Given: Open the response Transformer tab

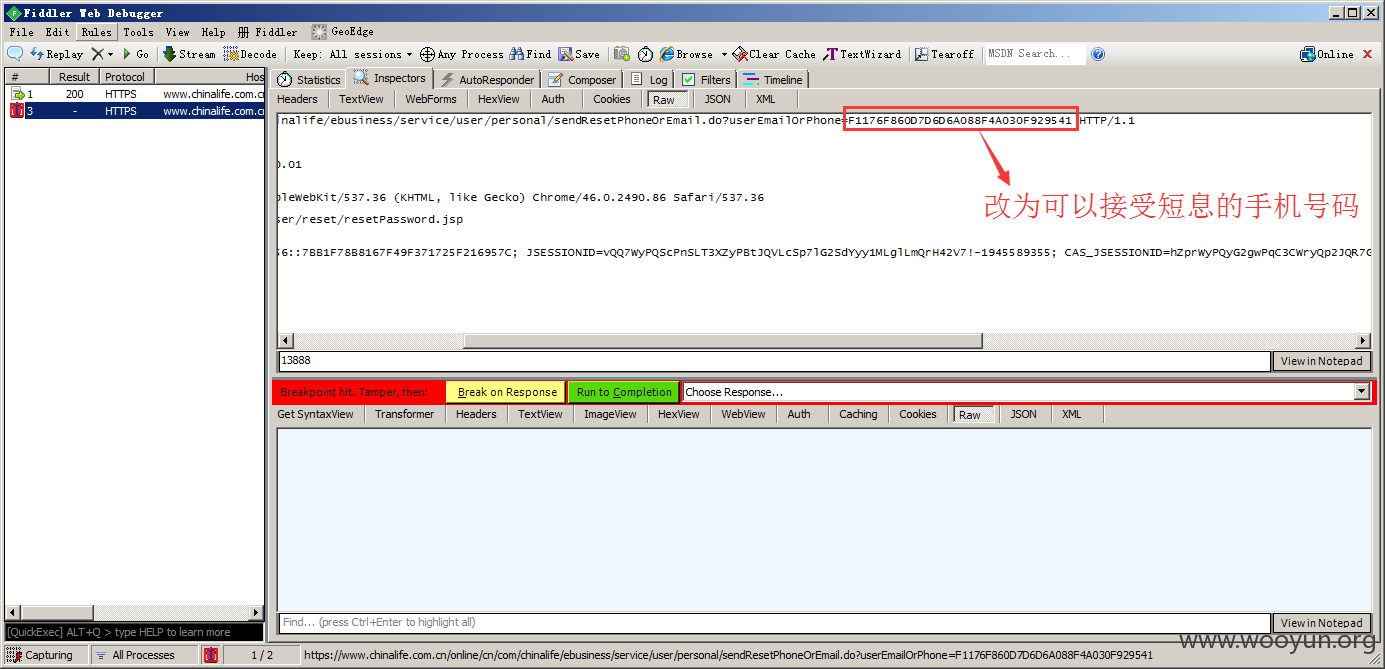Looking at the screenshot, I should [405, 414].
